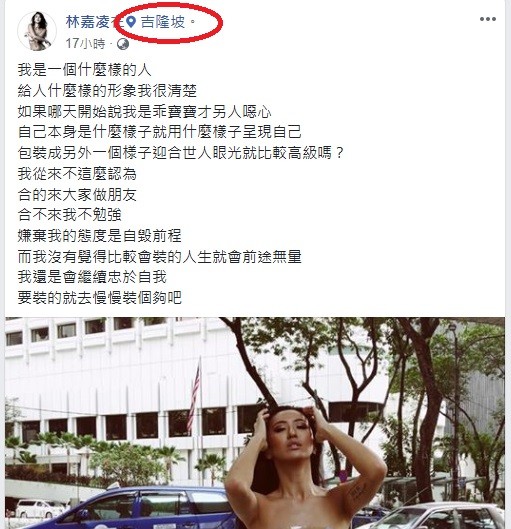The image size is (511, 529).
Task: Click the line 合的來大家做朋友
Action: point(77,195)
